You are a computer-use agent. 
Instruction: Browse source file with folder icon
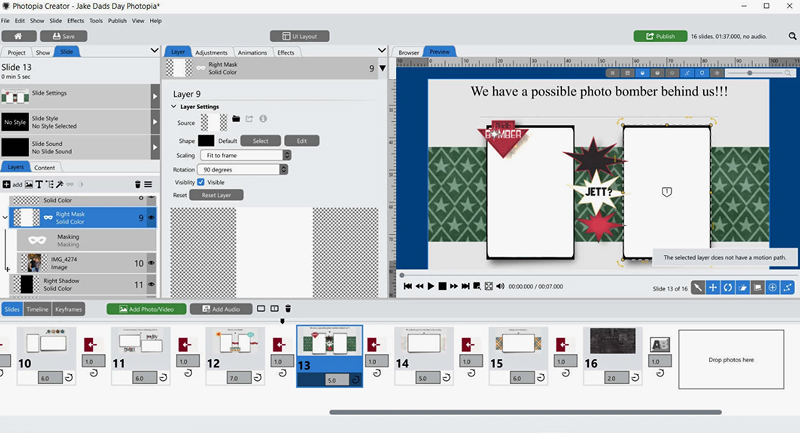[x=236, y=119]
